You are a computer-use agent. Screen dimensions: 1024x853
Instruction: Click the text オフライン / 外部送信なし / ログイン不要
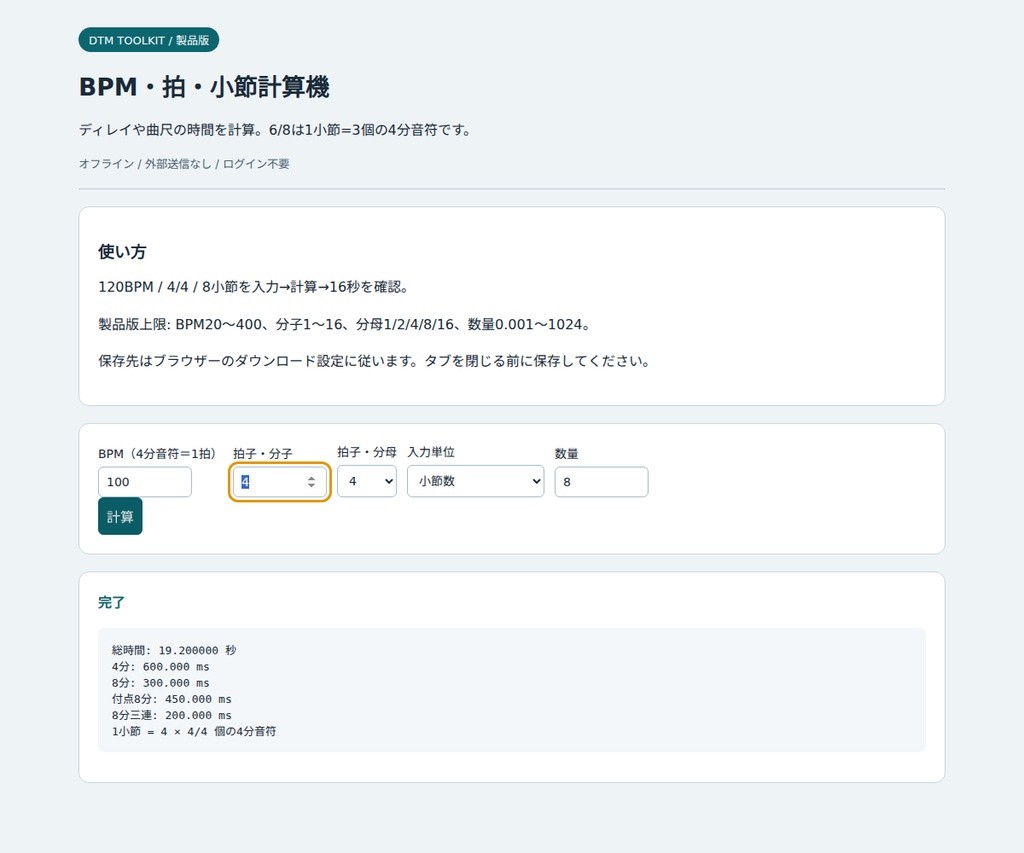point(184,164)
